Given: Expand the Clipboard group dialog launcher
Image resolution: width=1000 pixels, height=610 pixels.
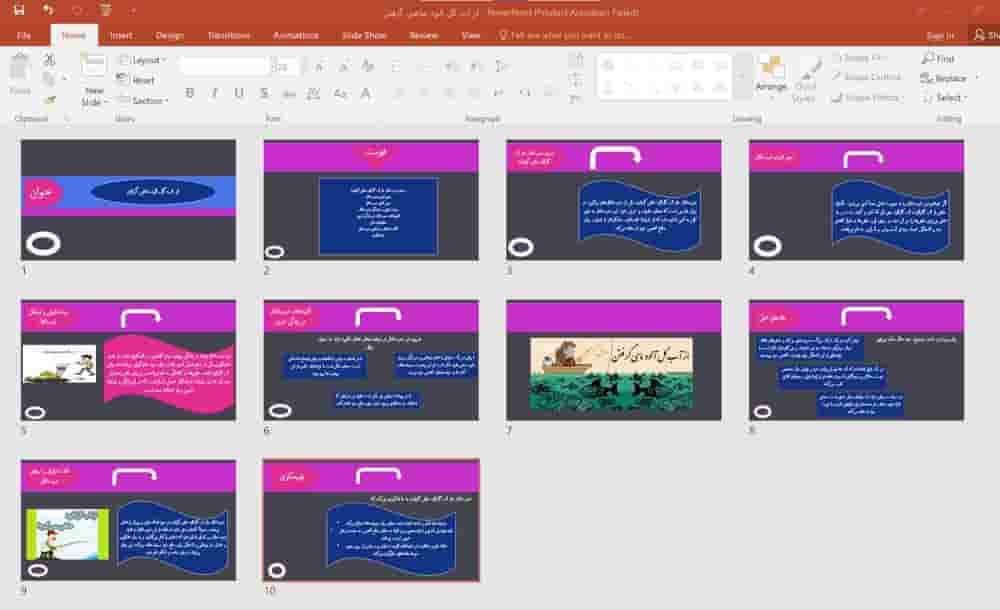Looking at the screenshot, I should point(67,119).
